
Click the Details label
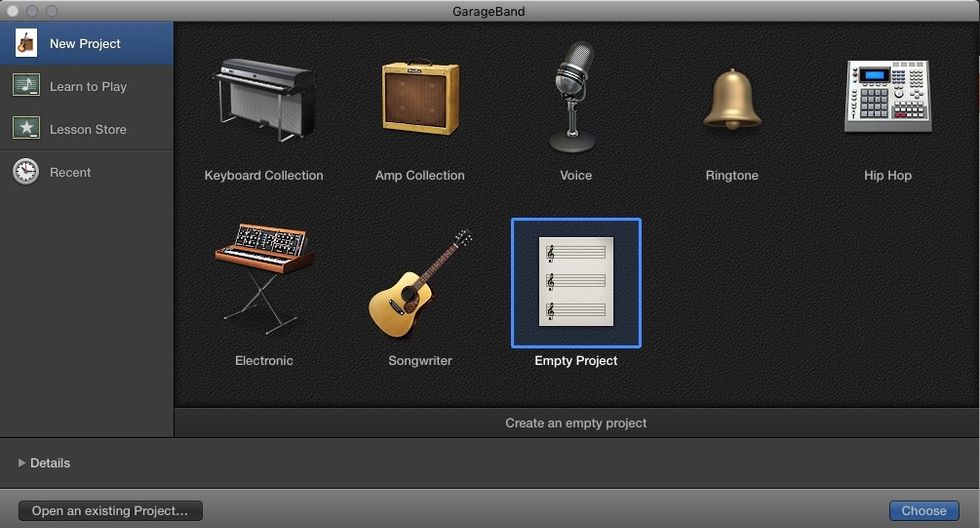(50, 463)
